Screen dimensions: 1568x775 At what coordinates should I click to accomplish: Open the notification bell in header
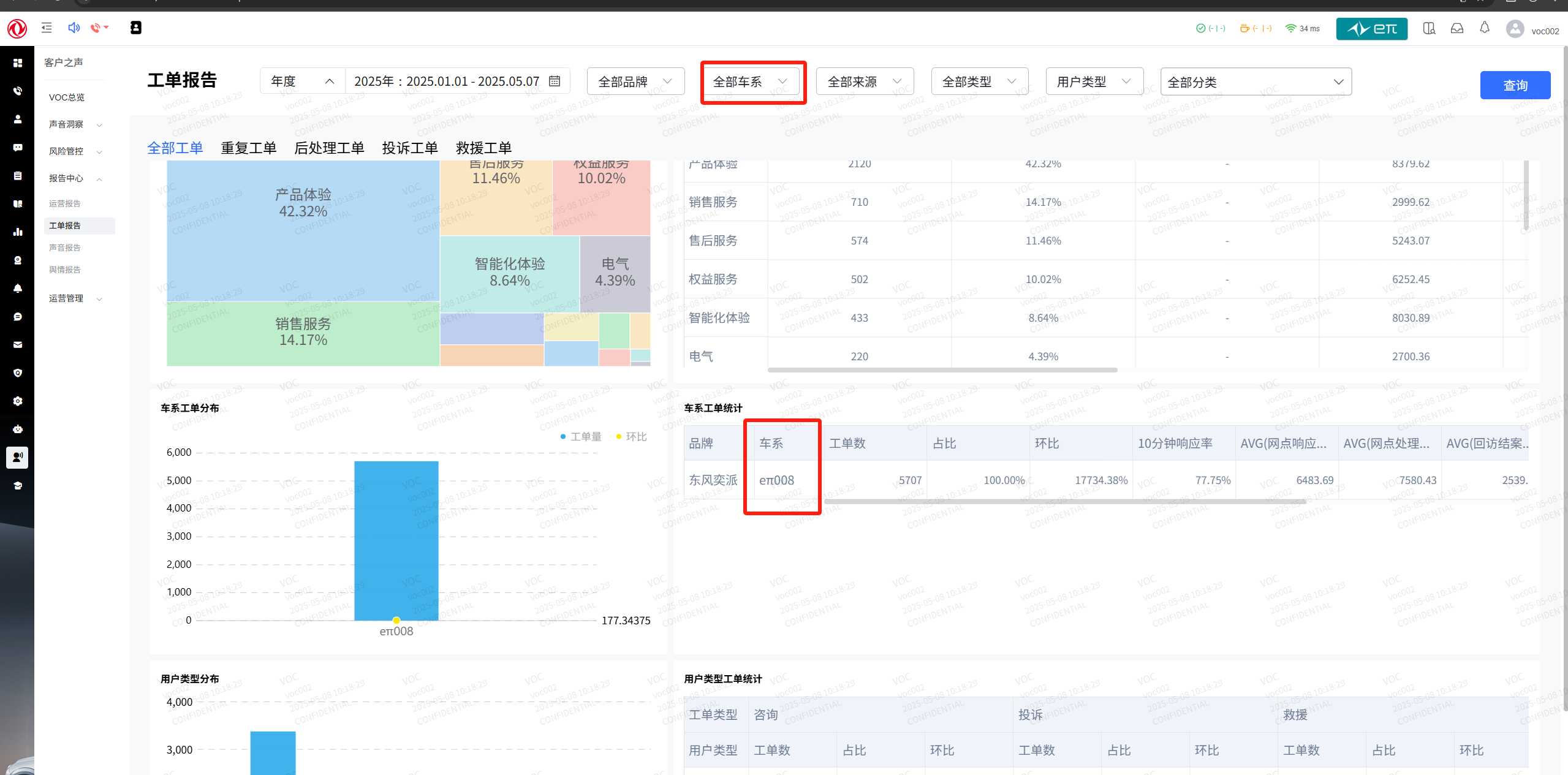pyautogui.click(x=1485, y=28)
